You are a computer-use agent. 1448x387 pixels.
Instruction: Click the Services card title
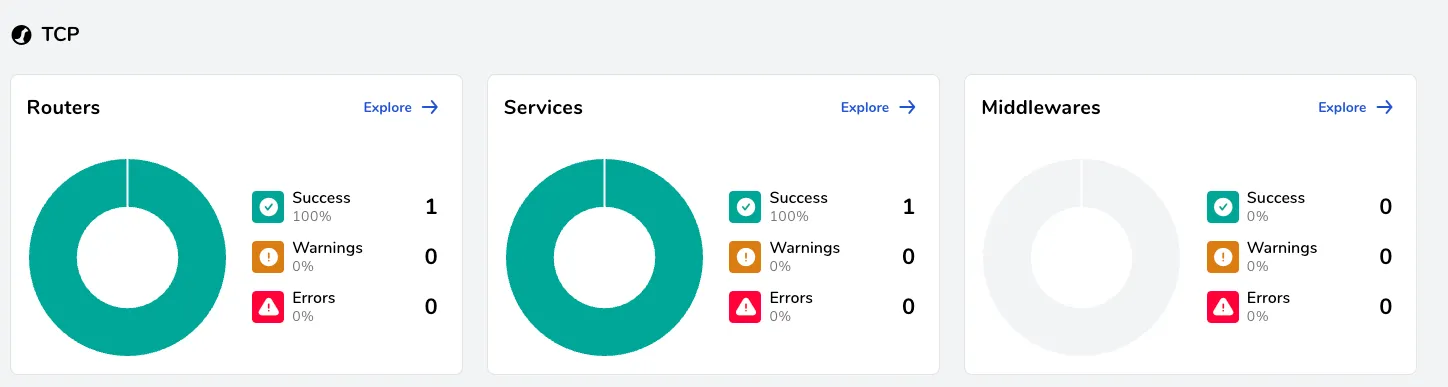pyautogui.click(x=543, y=107)
